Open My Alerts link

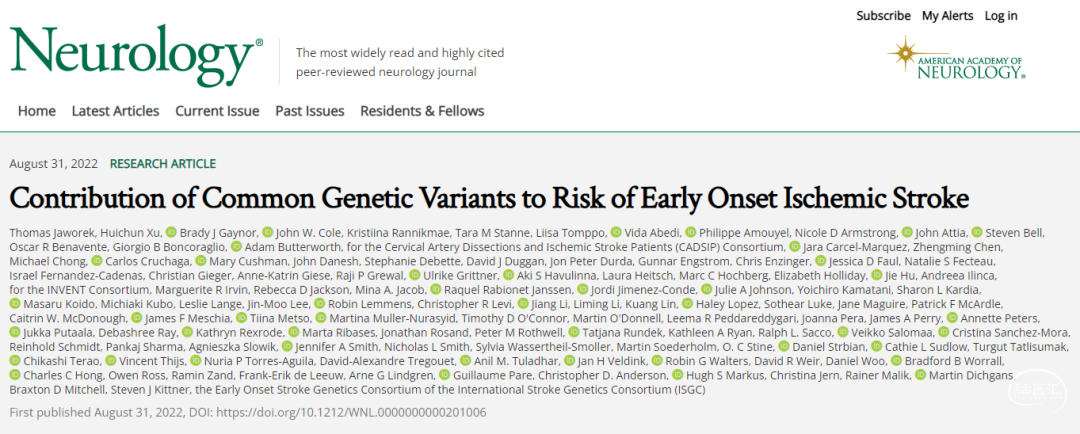[x=948, y=16]
